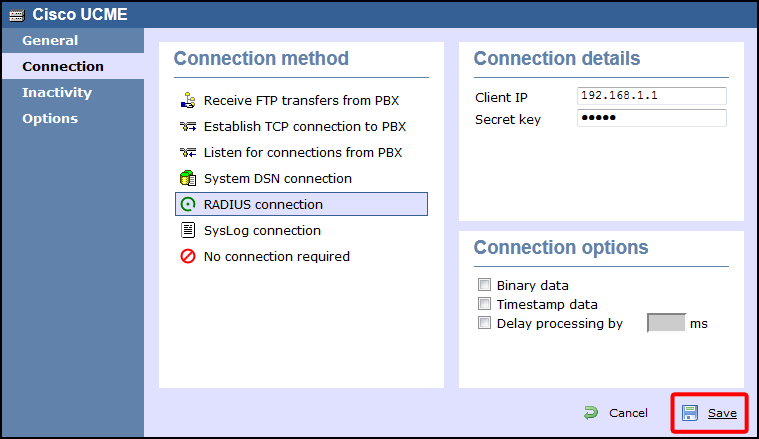Screen dimensions: 759x439
Task: Click the Save link
Action: [722, 413]
